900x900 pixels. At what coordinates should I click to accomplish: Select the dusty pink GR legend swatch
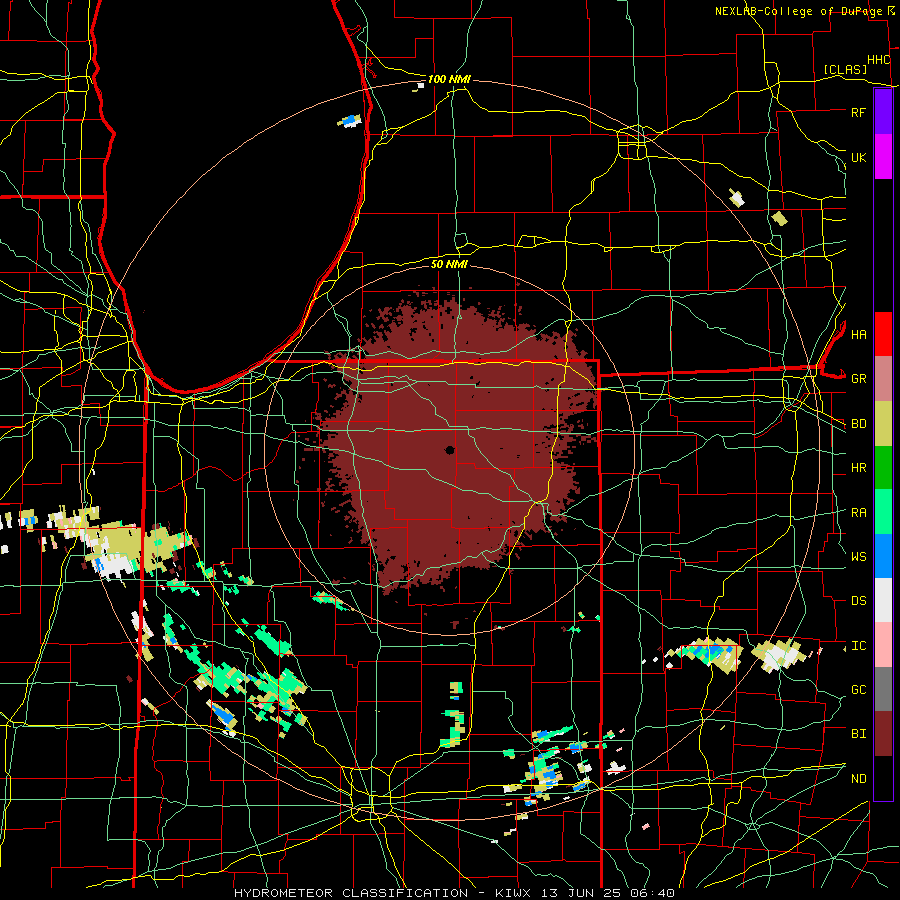point(883,378)
